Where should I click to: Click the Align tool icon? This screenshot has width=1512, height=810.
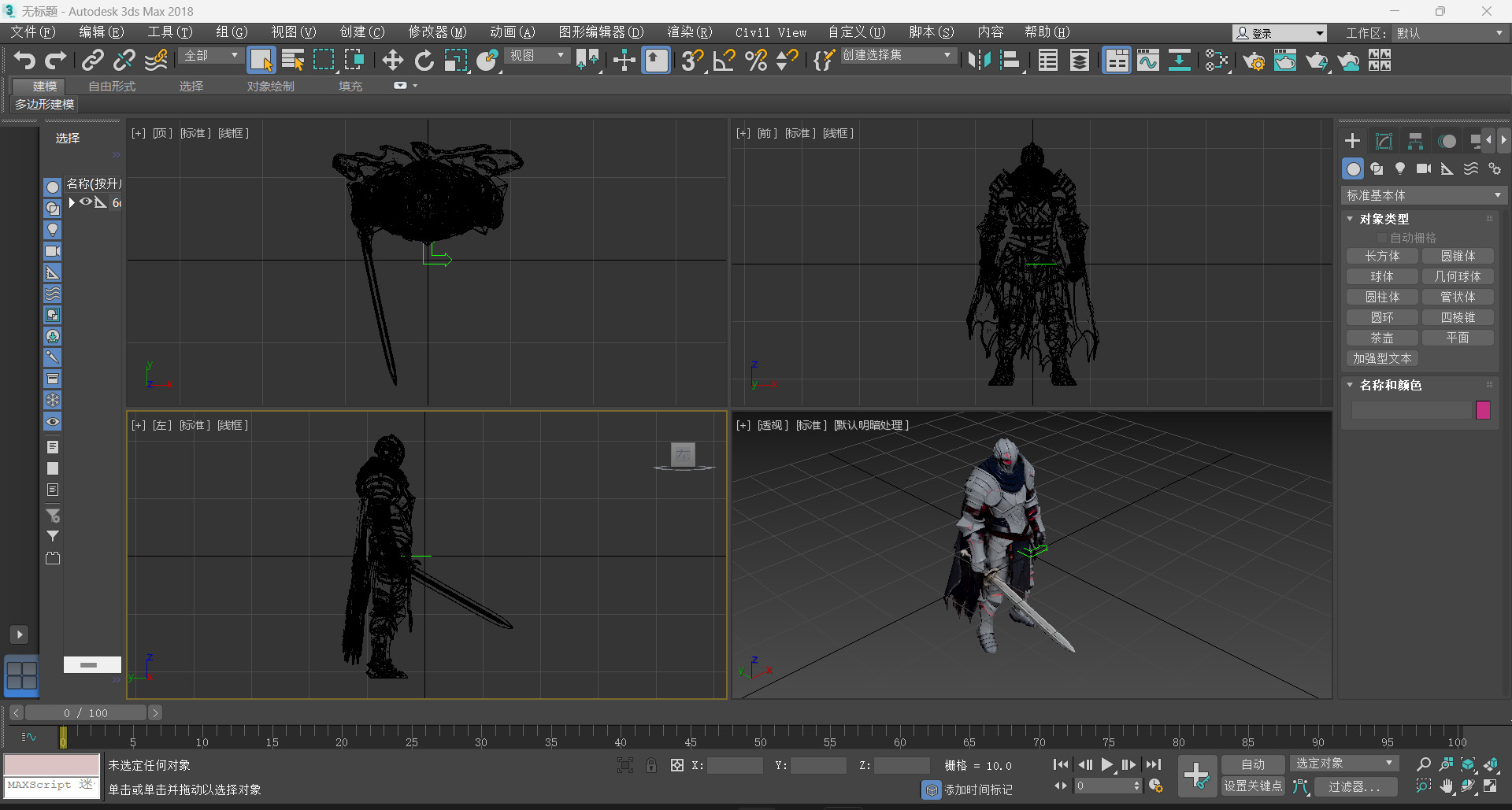tap(1010, 60)
